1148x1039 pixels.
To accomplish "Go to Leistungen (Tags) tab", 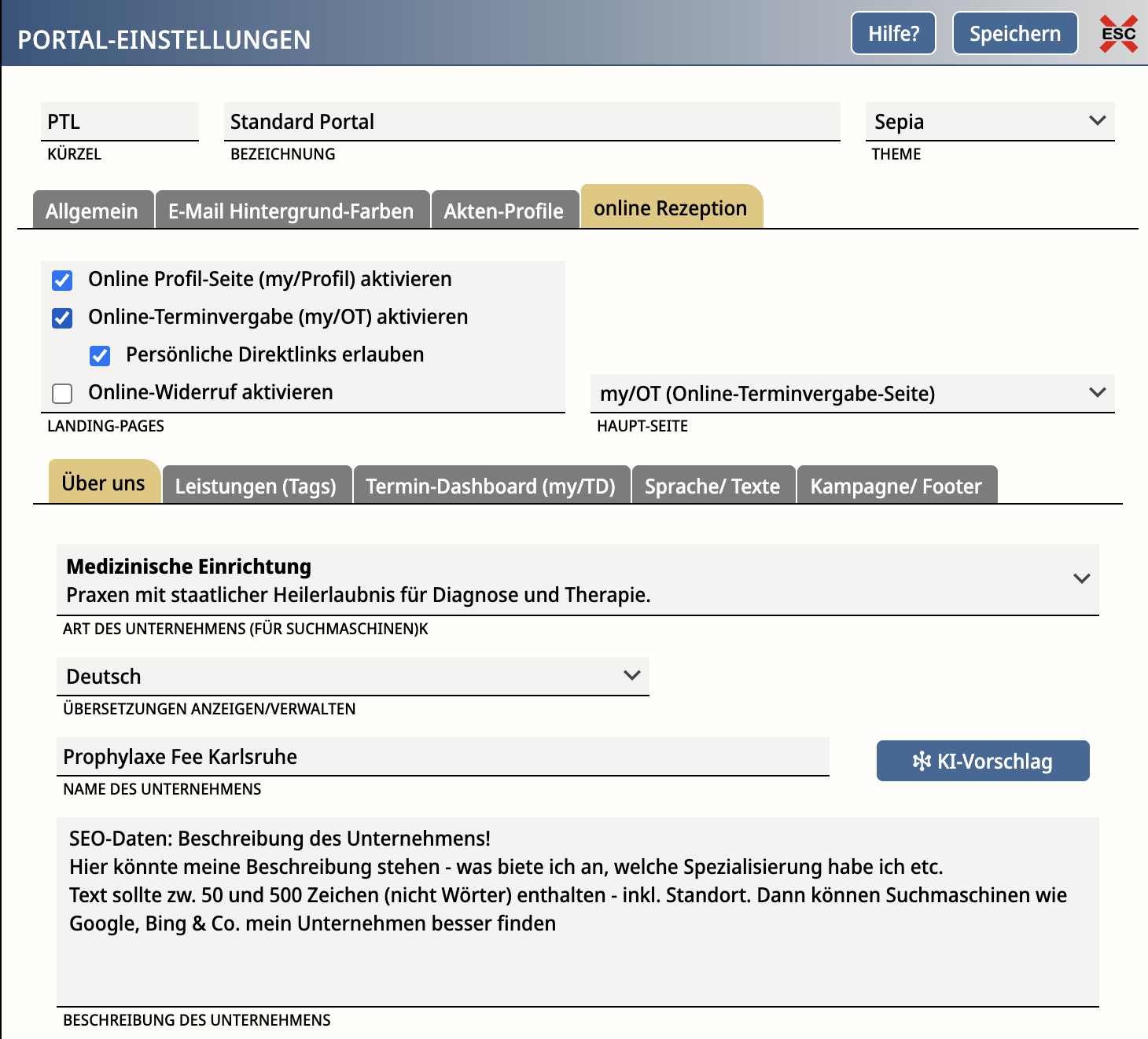I will (x=256, y=485).
